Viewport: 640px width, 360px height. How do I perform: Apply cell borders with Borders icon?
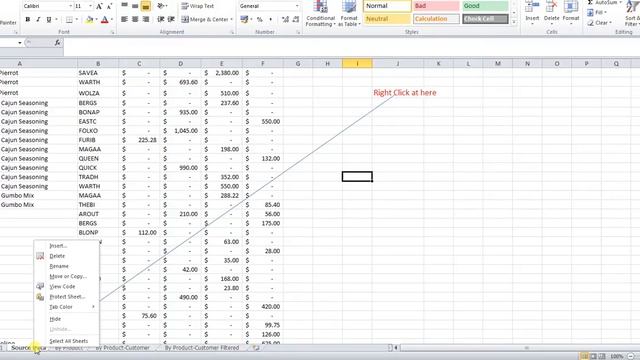(x=69, y=19)
